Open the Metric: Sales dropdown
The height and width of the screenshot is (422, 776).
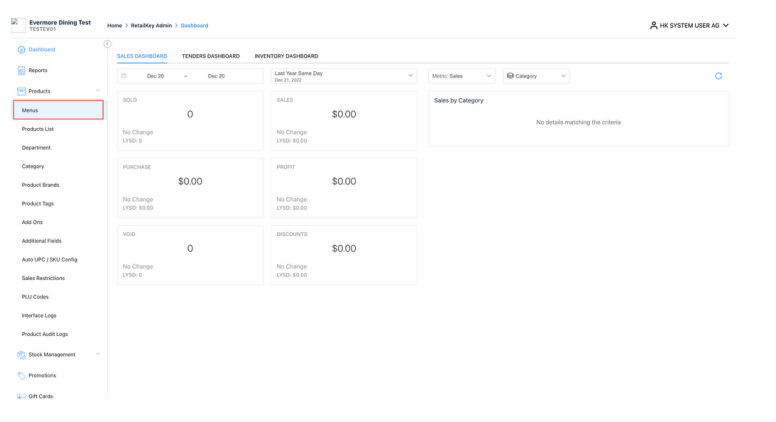[x=461, y=76]
